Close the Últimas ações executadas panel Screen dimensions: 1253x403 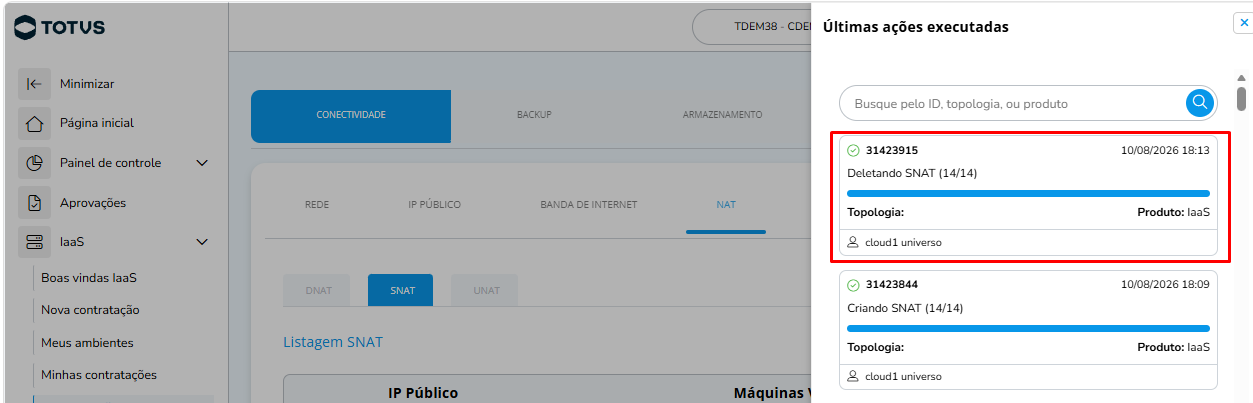pyautogui.click(x=1244, y=22)
